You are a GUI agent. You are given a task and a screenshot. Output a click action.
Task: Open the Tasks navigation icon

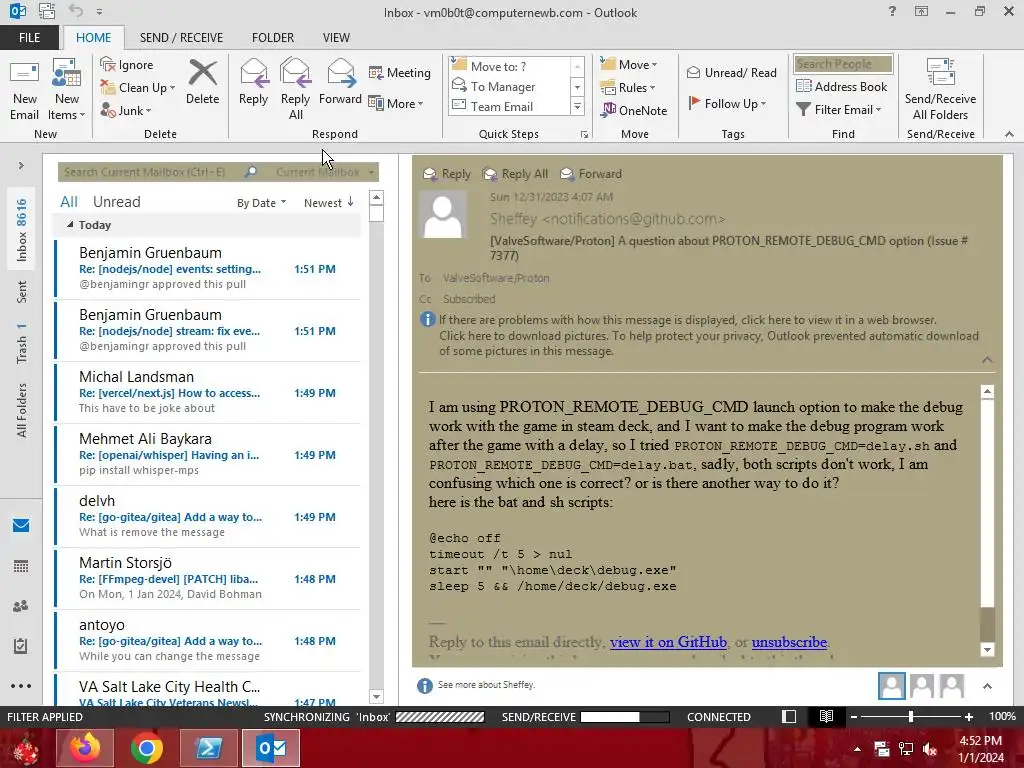(21, 646)
